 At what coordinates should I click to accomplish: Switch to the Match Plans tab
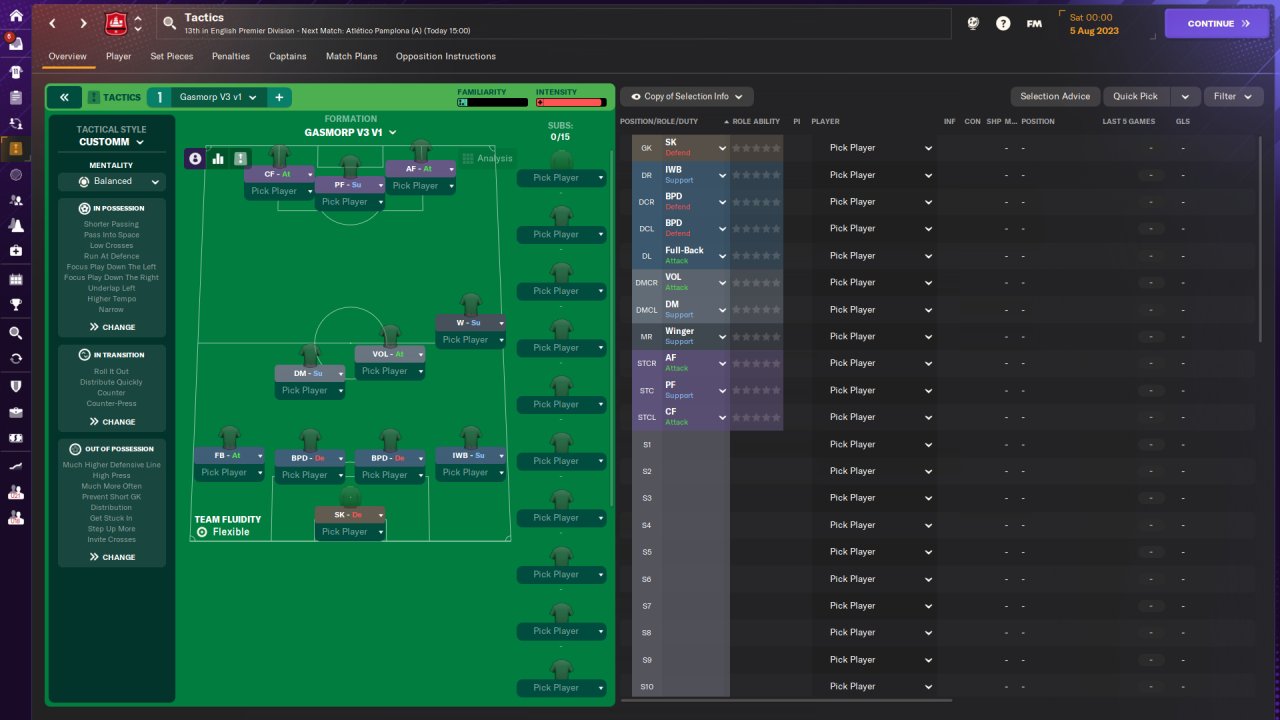(x=351, y=56)
